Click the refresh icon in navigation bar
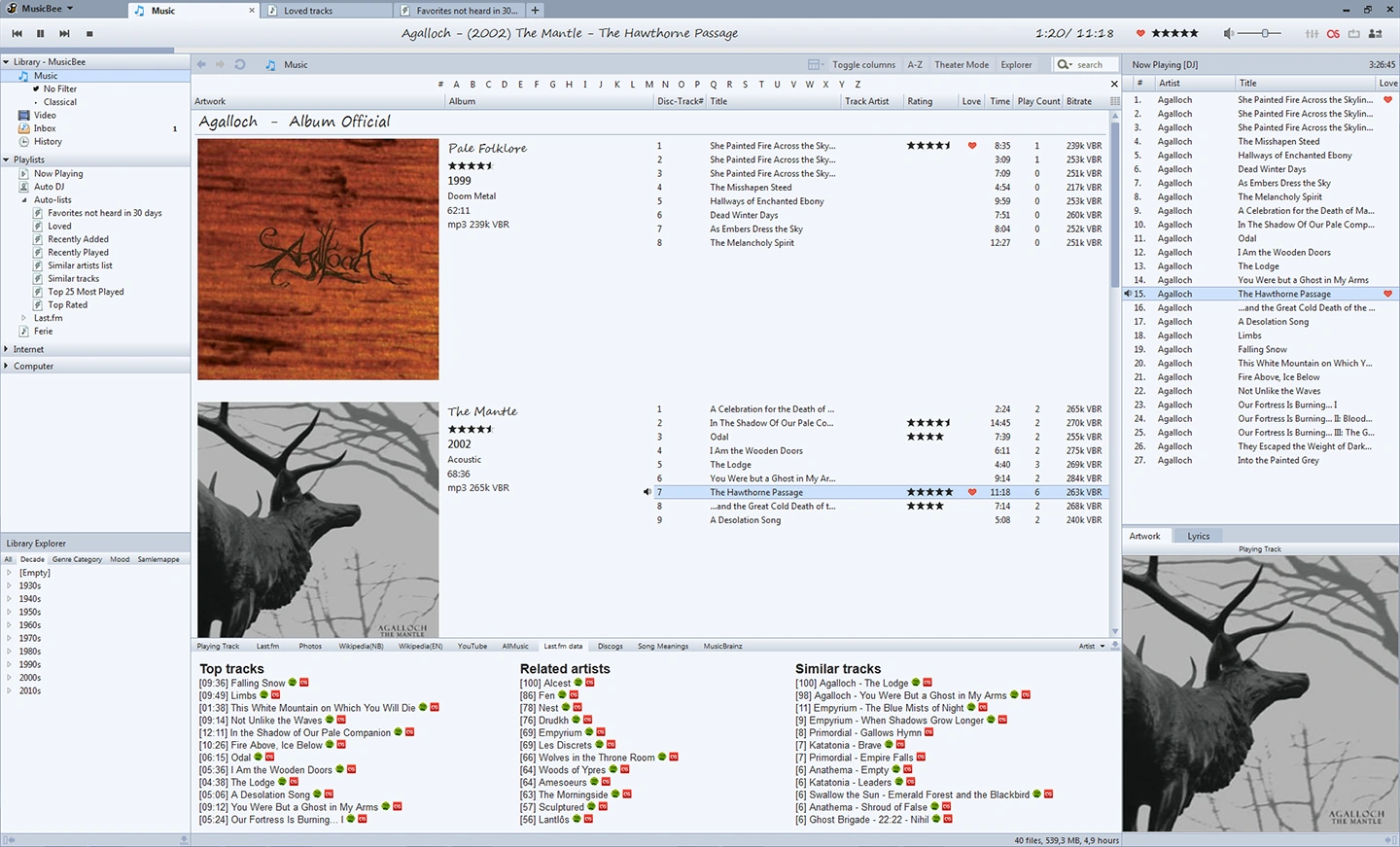1400x847 pixels. [240, 65]
